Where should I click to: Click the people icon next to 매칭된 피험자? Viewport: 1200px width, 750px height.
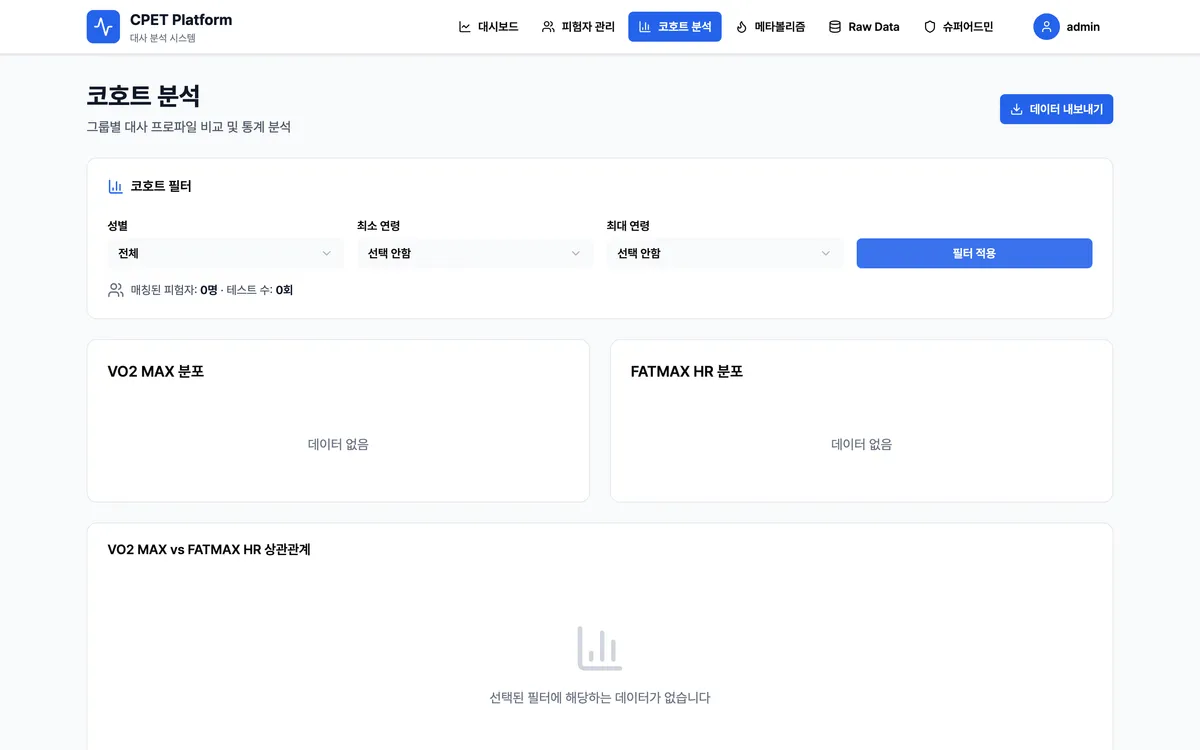coord(116,290)
